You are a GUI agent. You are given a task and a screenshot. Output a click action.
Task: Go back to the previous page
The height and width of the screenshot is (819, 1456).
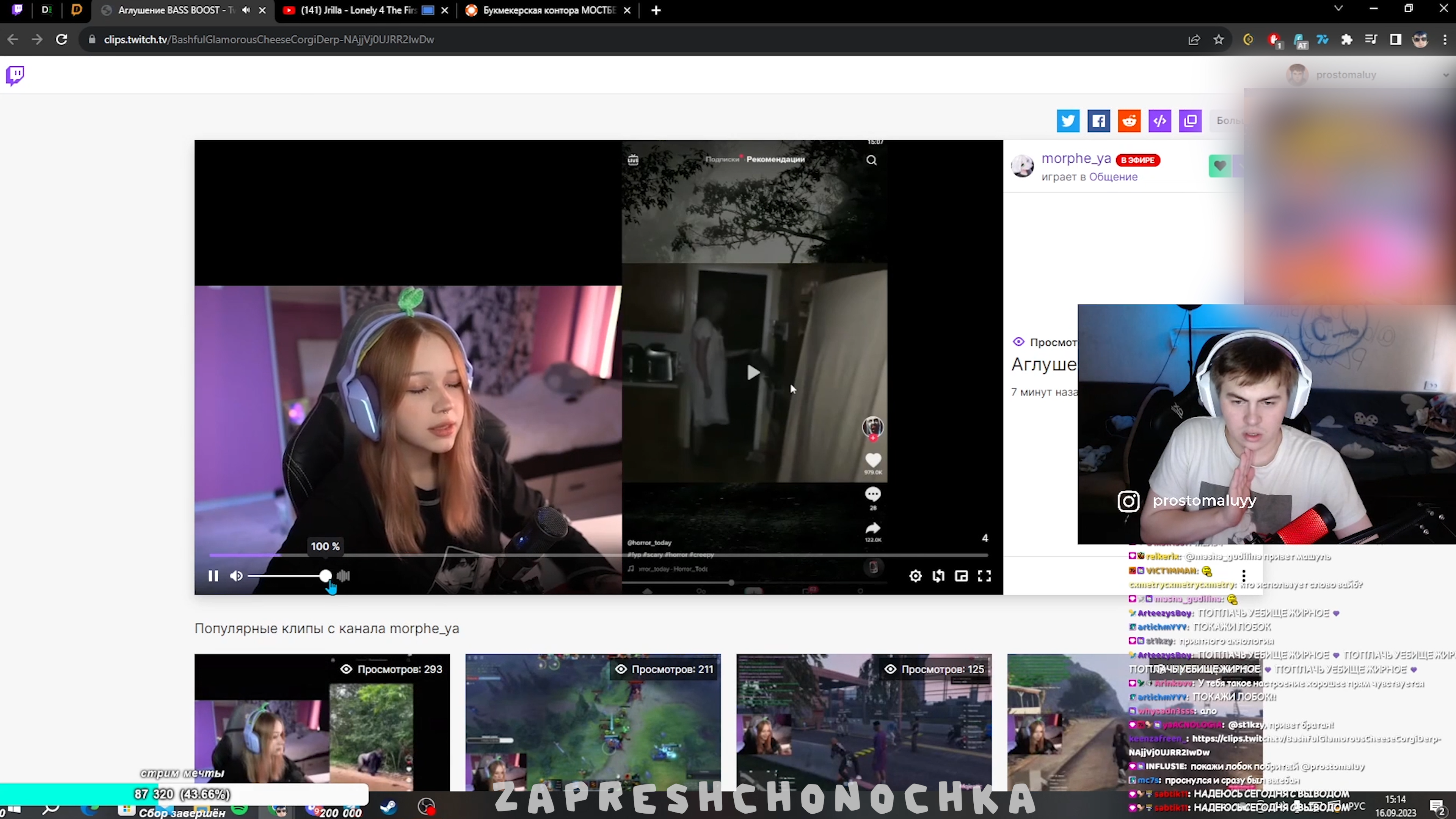coord(13,39)
